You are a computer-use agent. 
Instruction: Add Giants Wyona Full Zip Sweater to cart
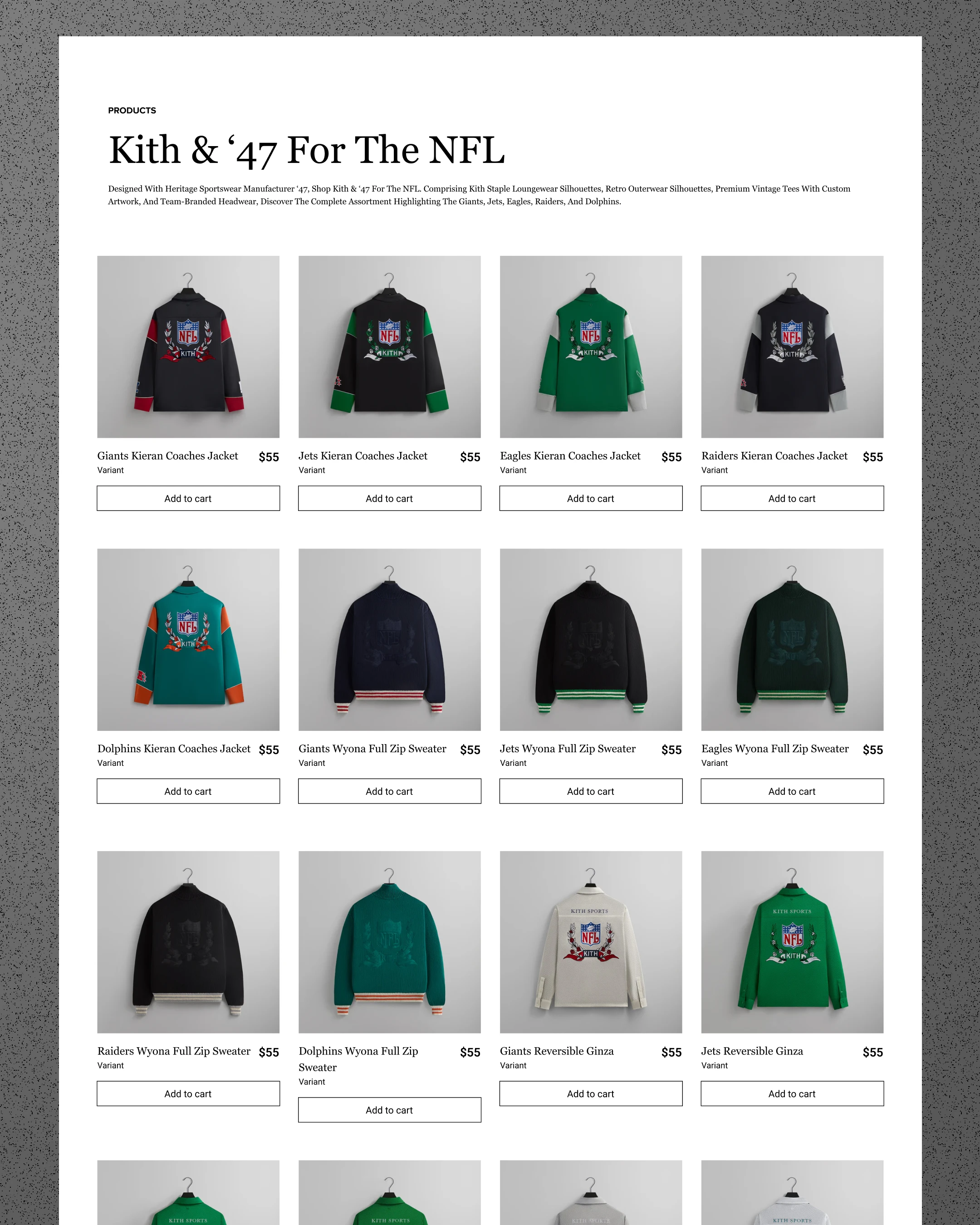click(x=389, y=791)
